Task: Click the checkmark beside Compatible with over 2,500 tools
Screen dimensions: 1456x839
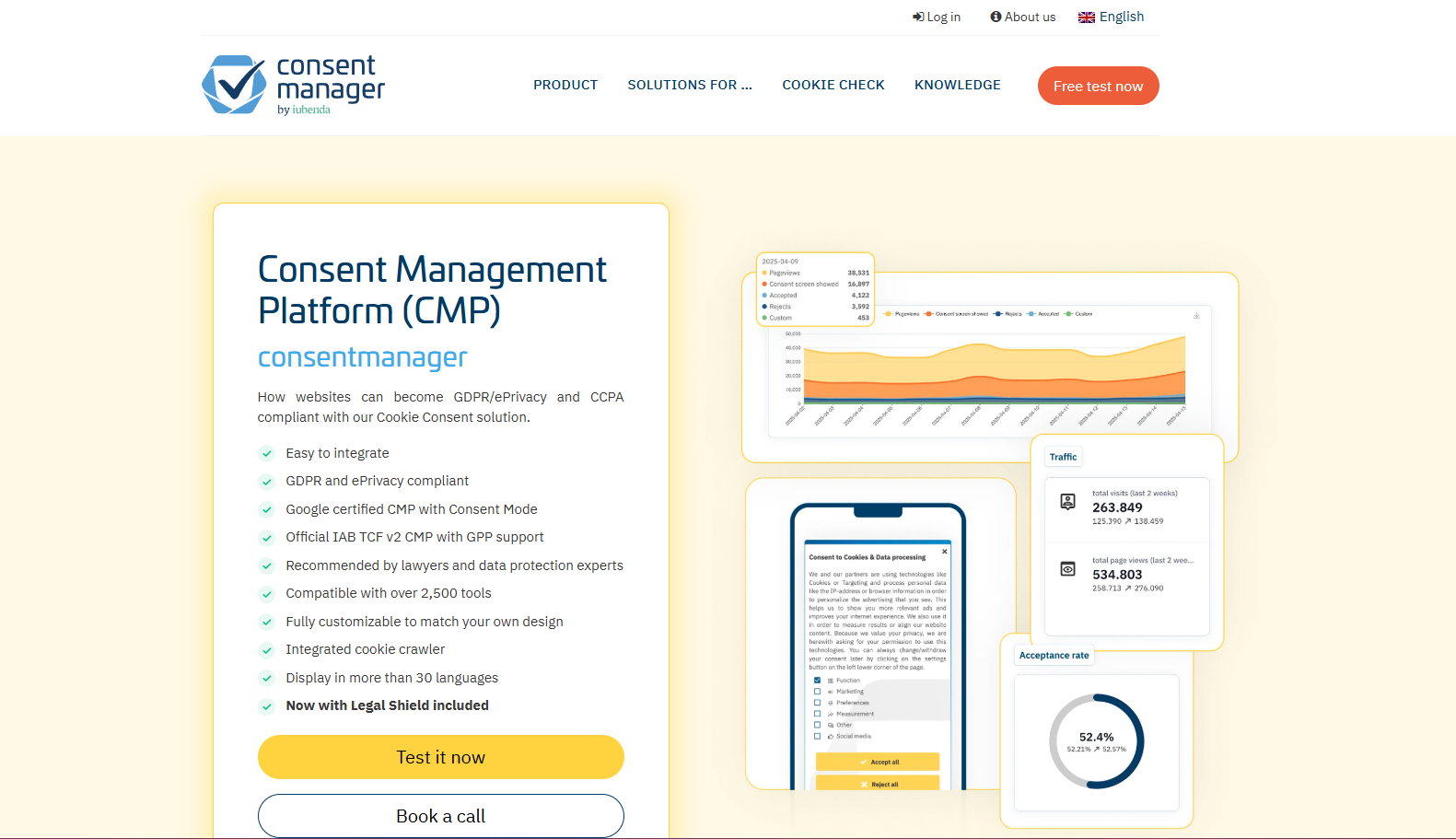Action: click(x=267, y=594)
